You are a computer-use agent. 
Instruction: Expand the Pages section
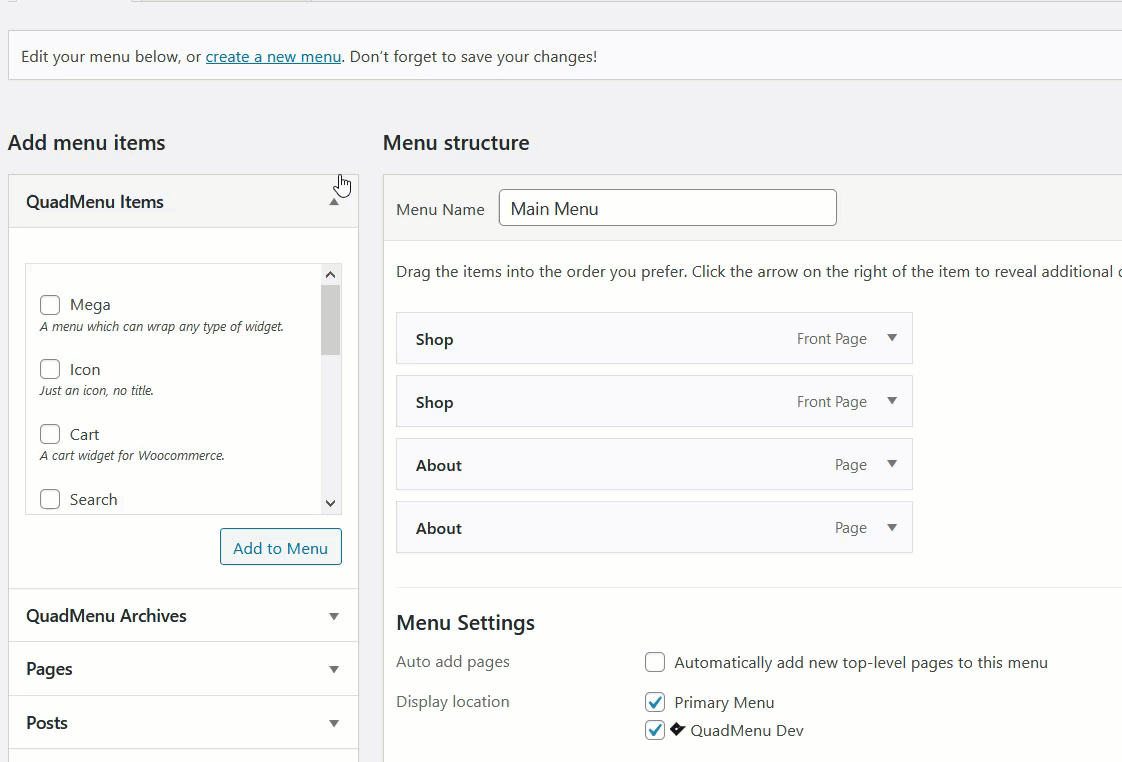(333, 670)
